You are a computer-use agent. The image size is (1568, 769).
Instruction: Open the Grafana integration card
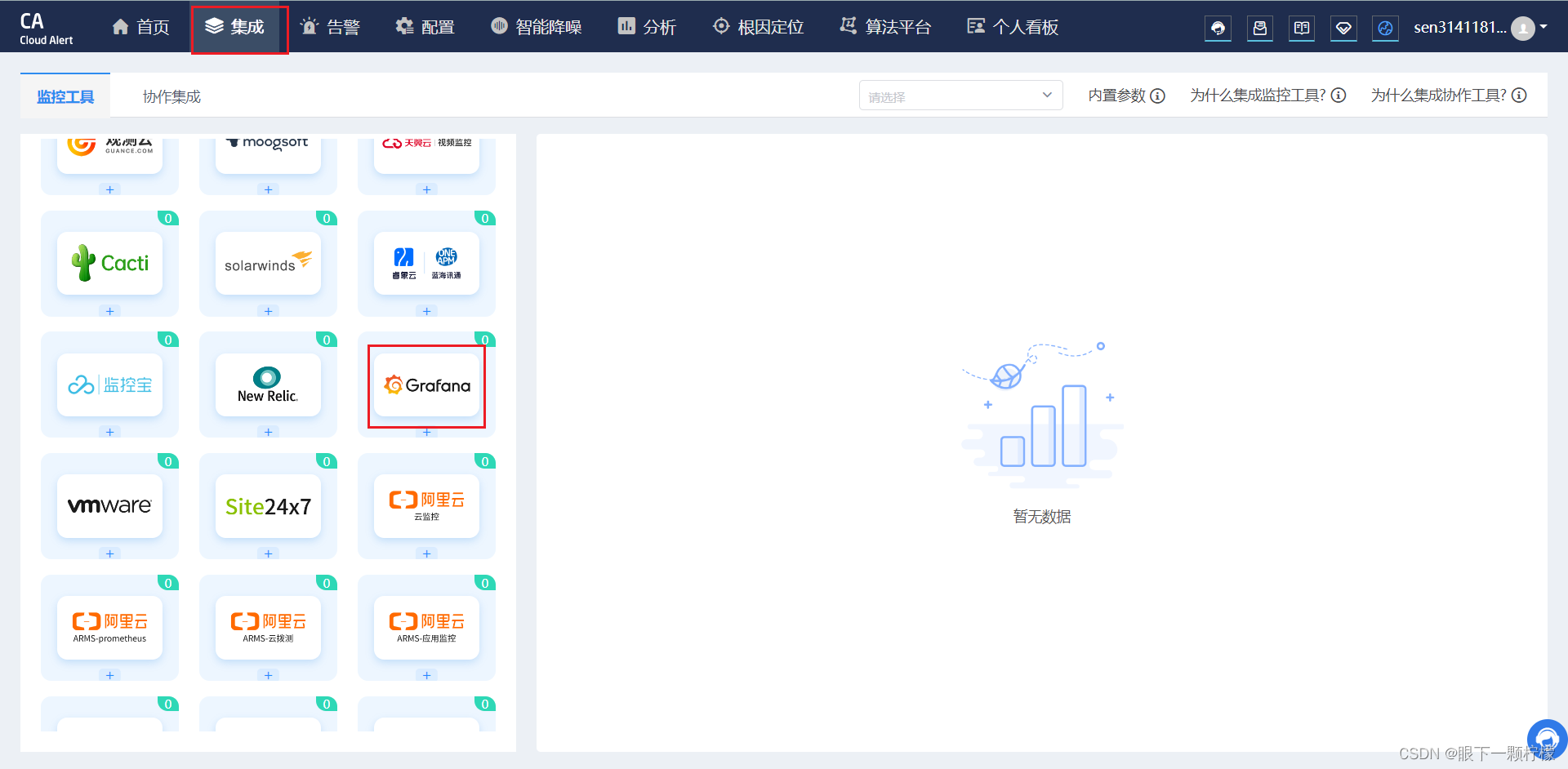pyautogui.click(x=426, y=385)
